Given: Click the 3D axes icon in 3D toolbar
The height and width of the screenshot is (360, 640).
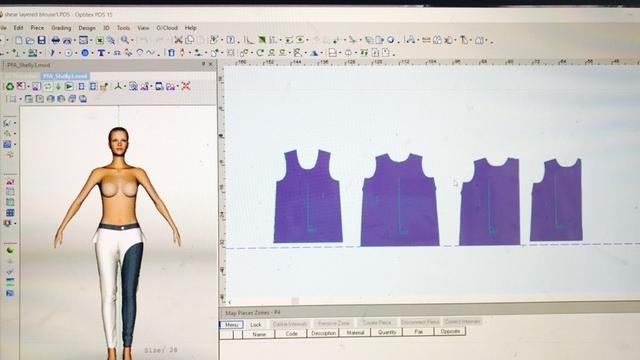Looking at the screenshot, I should pyautogui.click(x=118, y=86).
